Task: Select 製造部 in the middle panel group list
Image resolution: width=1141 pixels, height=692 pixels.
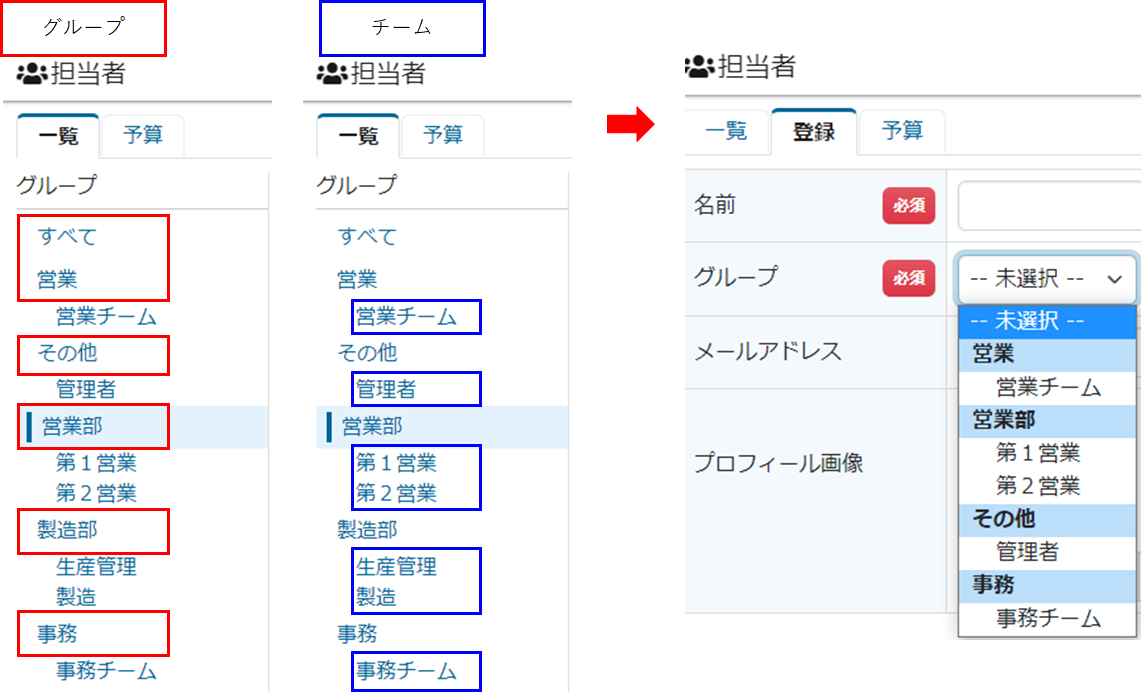Action: coord(367,530)
